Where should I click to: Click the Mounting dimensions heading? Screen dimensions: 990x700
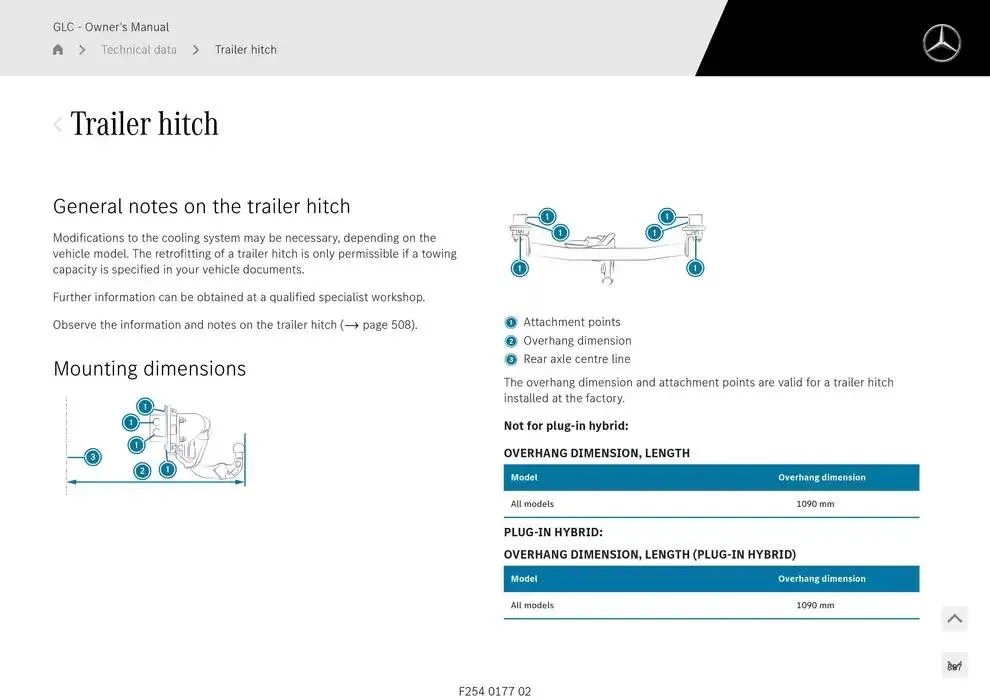tap(150, 369)
